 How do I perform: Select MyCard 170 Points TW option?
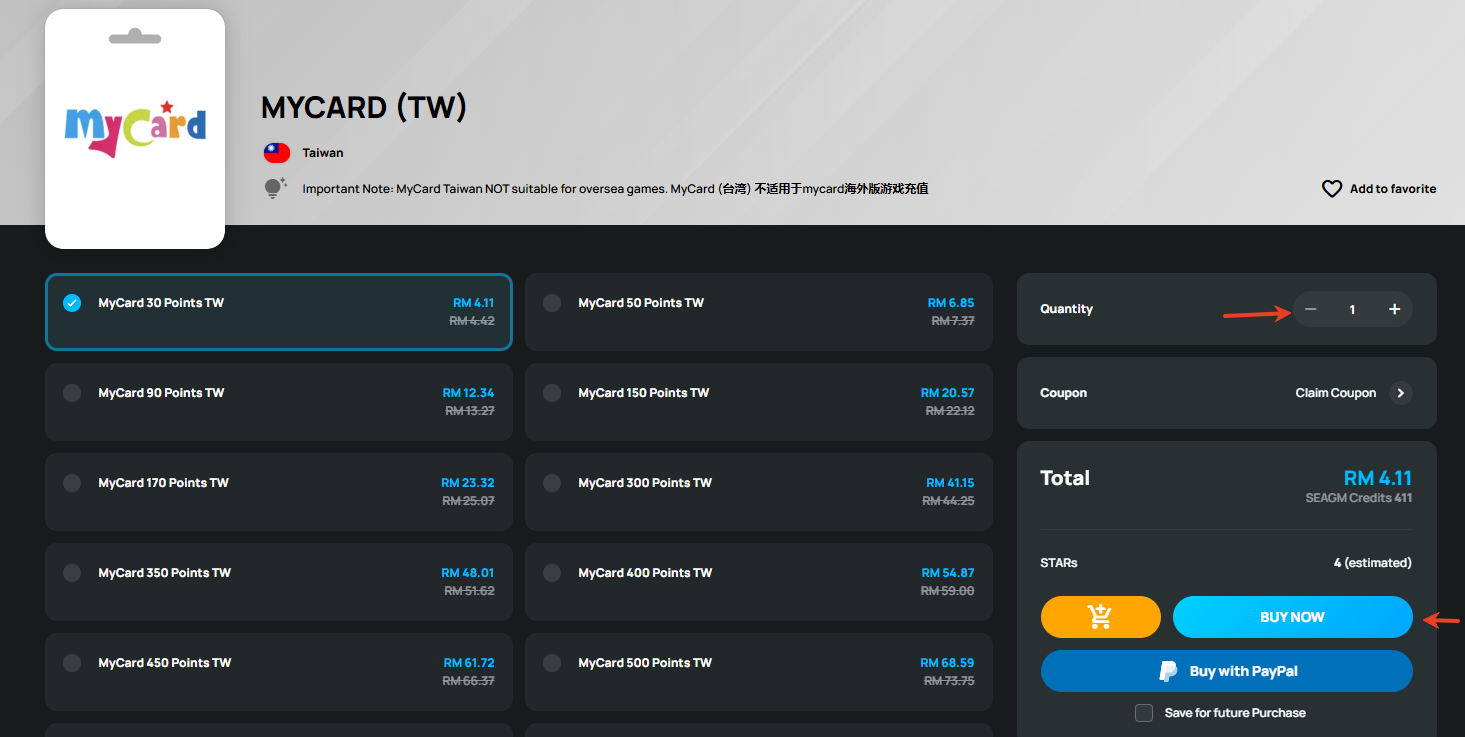tap(279, 492)
